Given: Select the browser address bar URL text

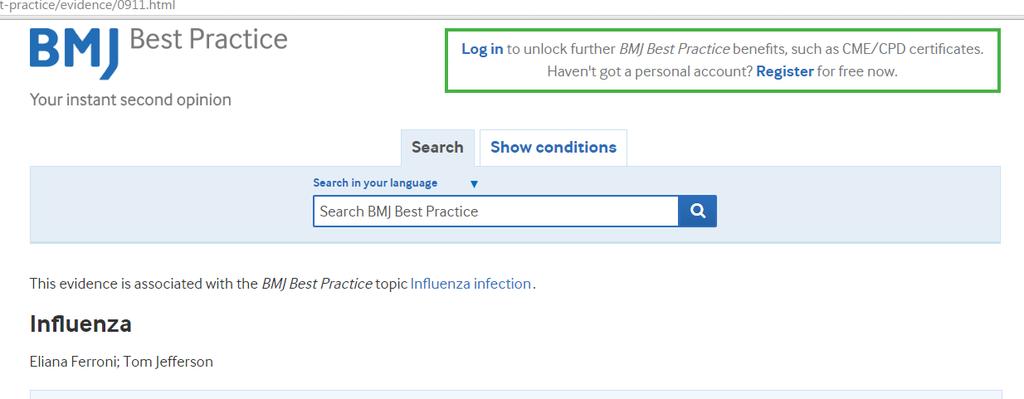Looking at the screenshot, I should click(x=88, y=6).
